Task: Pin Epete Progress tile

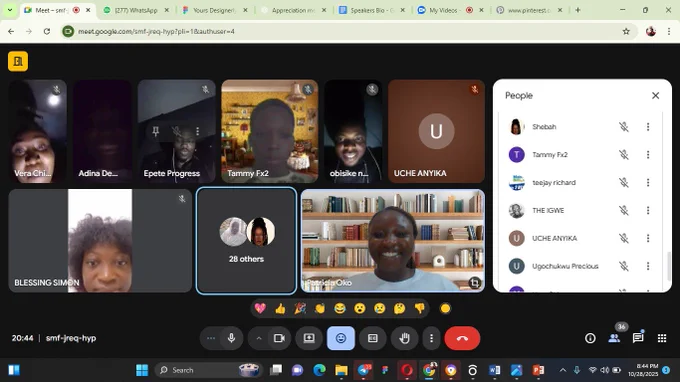Action: pos(156,131)
